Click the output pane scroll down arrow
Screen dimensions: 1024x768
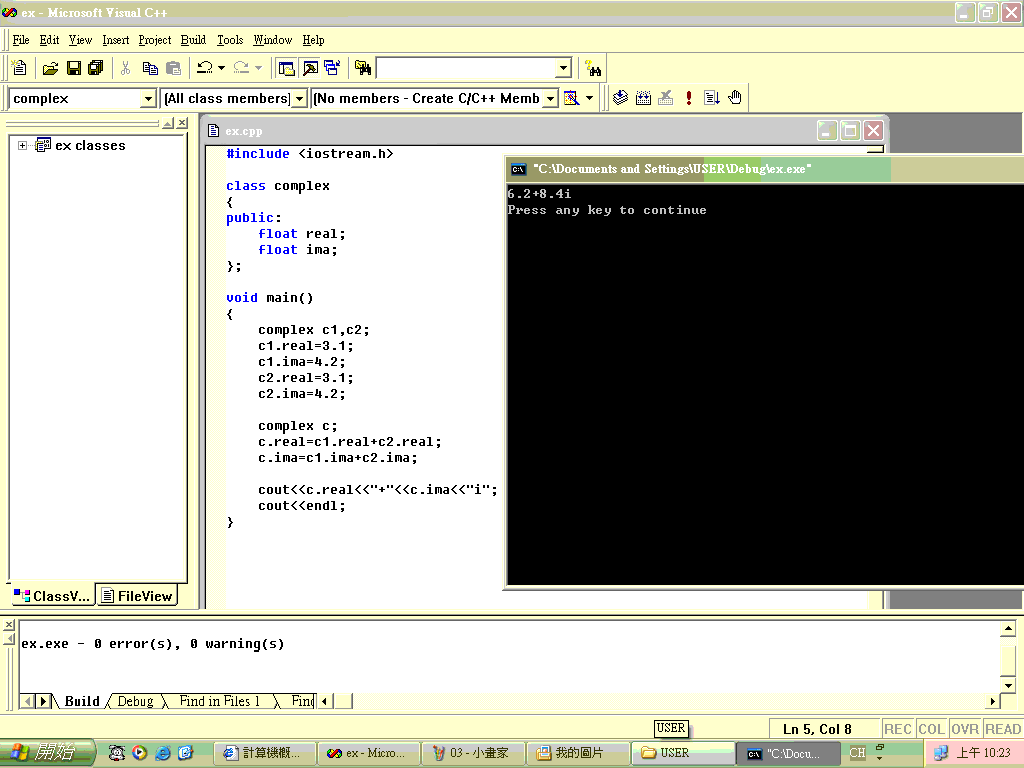(x=1008, y=686)
